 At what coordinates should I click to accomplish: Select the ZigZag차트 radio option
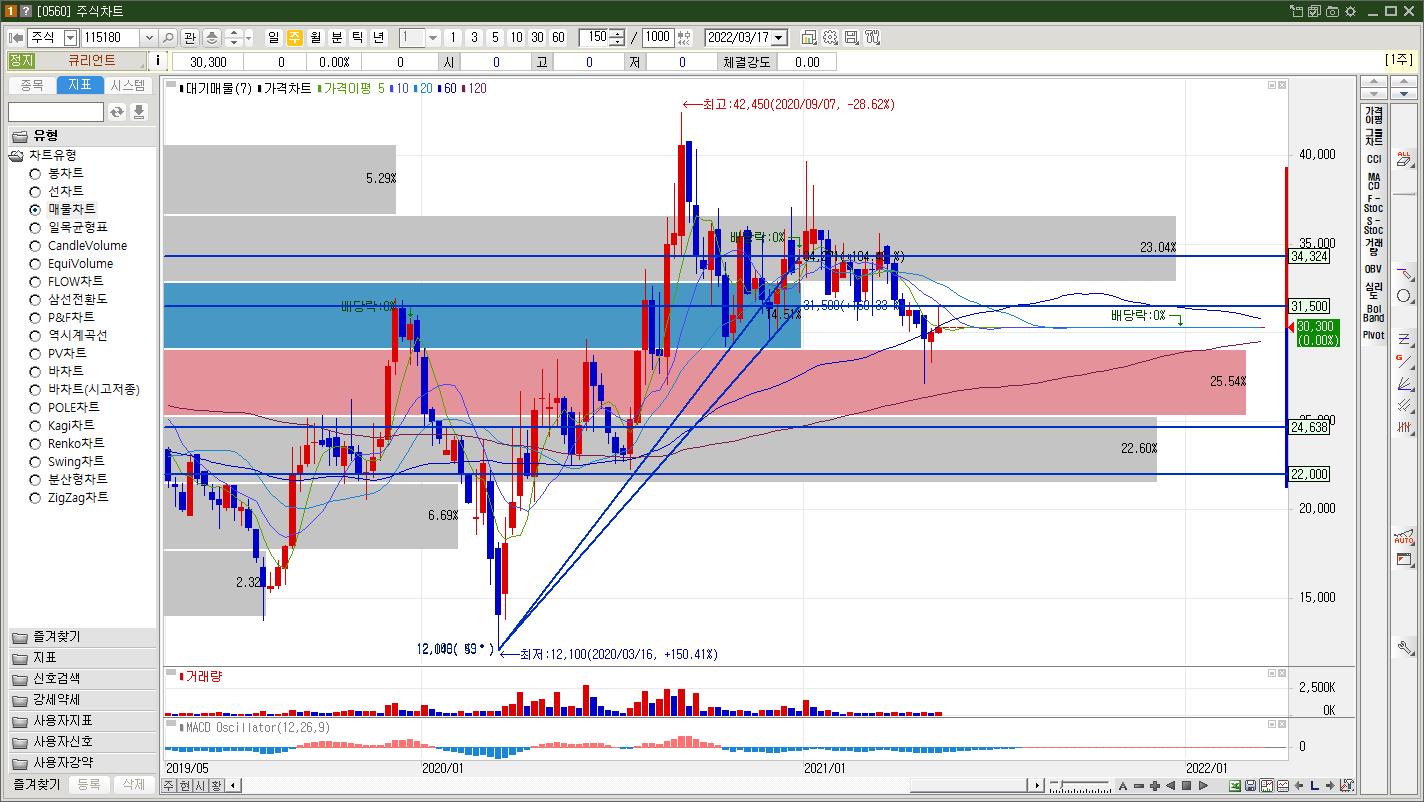click(x=35, y=498)
